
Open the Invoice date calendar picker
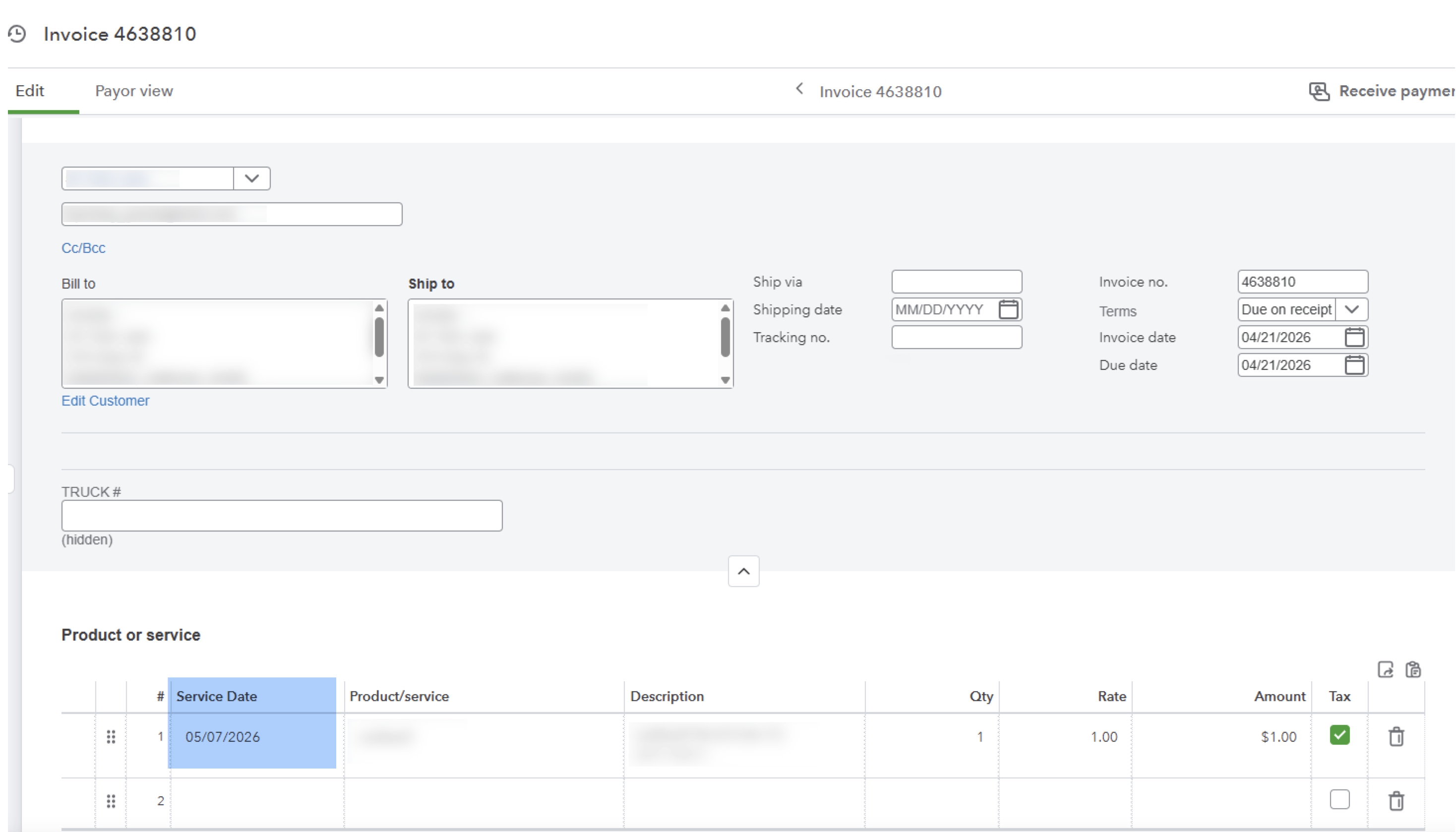pyautogui.click(x=1354, y=338)
